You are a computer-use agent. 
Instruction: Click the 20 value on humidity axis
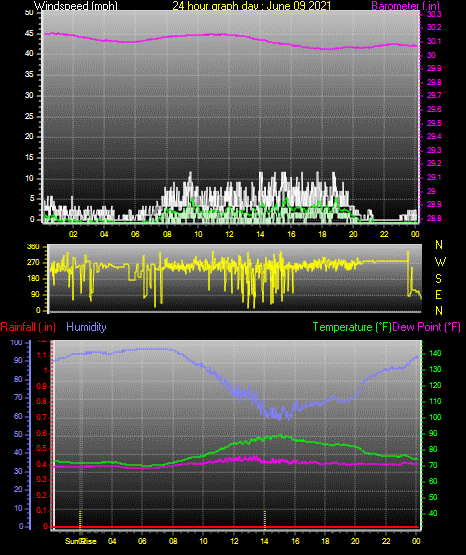(x=18, y=490)
